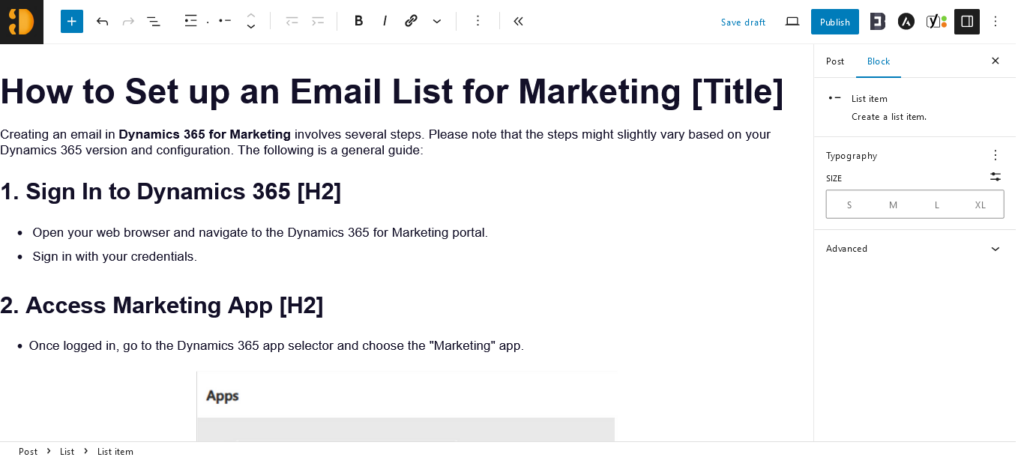This screenshot has height=463, width=1024.
Task: Insert a link with the link icon
Action: click(x=411, y=22)
